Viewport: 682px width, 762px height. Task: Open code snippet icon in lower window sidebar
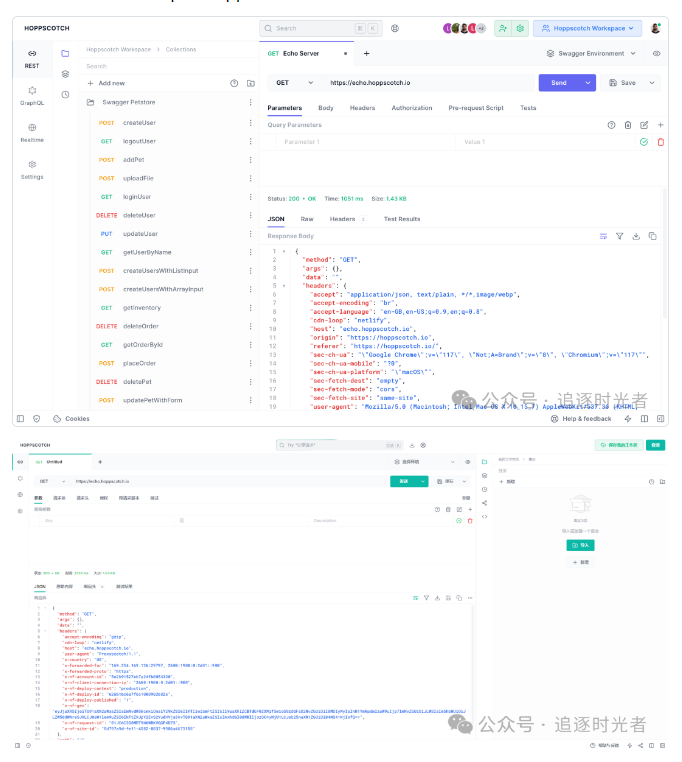click(x=484, y=517)
